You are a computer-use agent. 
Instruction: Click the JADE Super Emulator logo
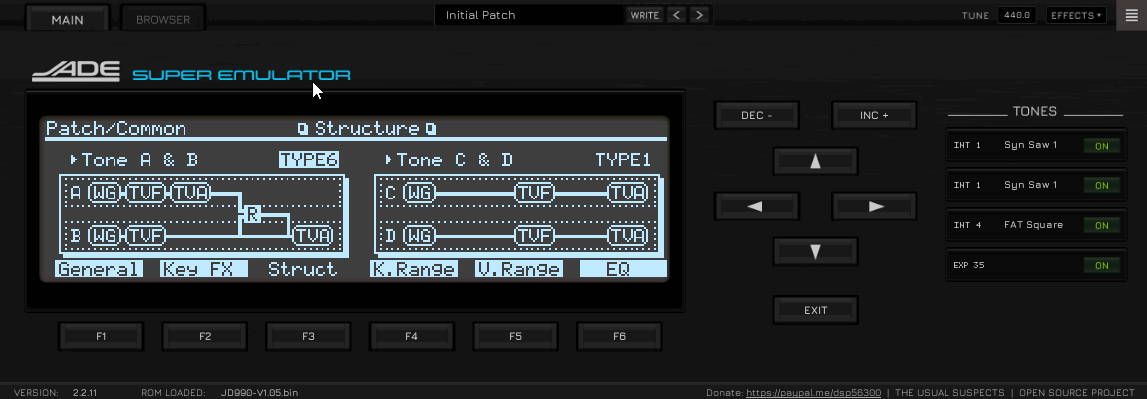[x=192, y=72]
